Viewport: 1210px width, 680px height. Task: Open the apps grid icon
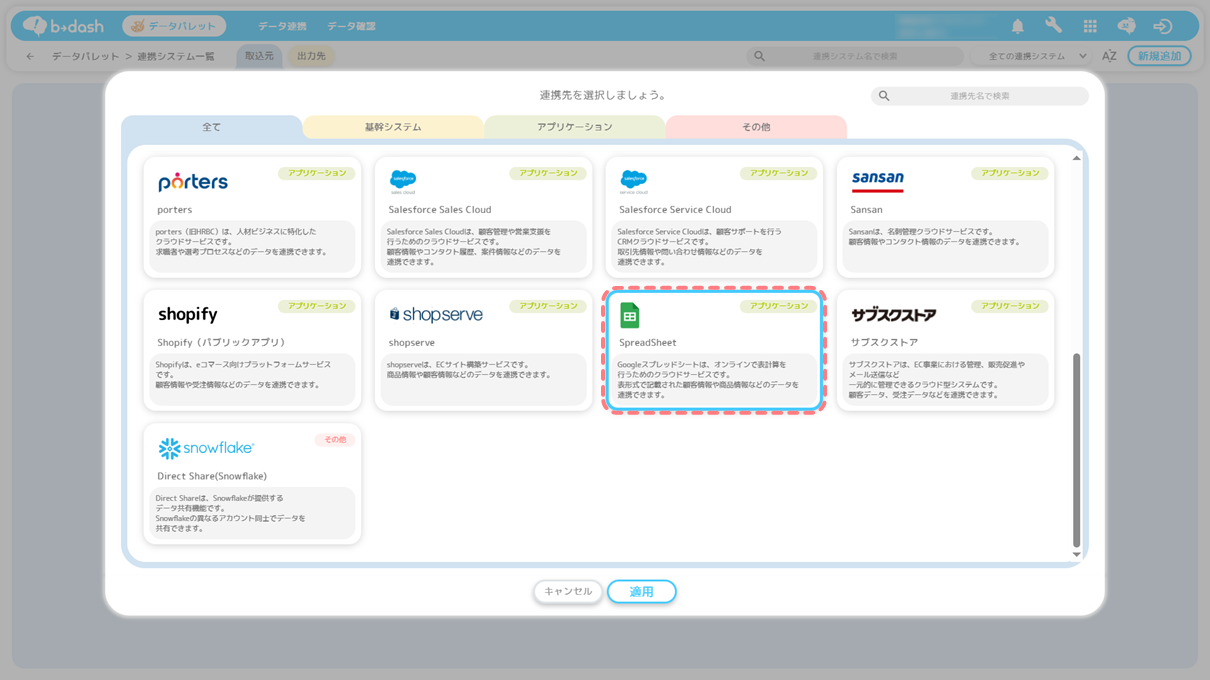[x=1090, y=26]
